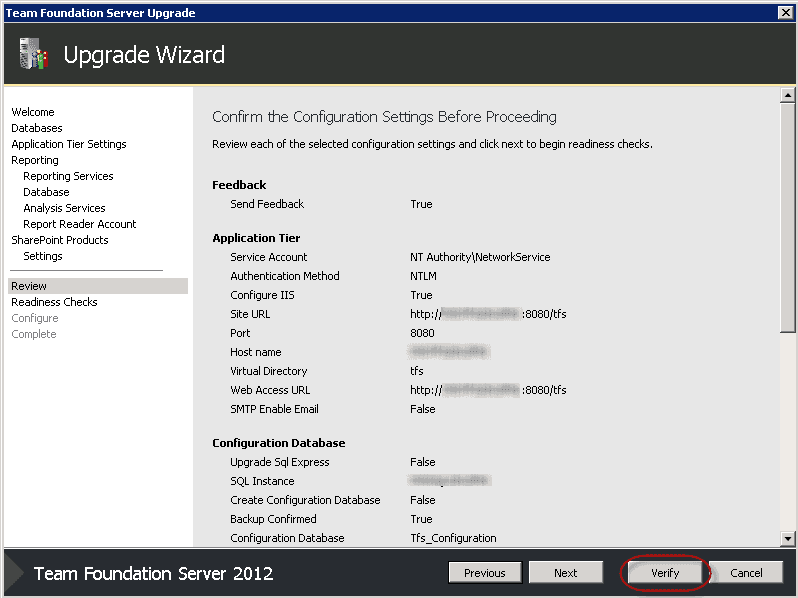Screen dimensions: 798x598
Task: Select Analysis Services step
Action: (x=64, y=208)
